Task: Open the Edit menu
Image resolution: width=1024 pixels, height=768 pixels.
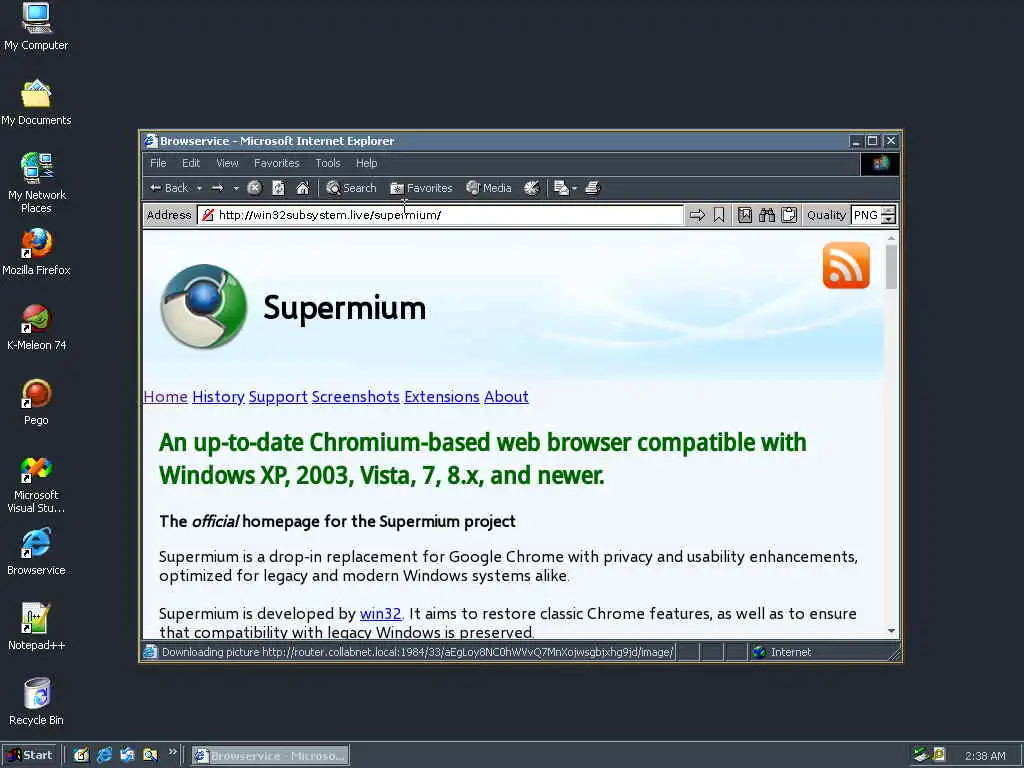Action: pyautogui.click(x=191, y=163)
